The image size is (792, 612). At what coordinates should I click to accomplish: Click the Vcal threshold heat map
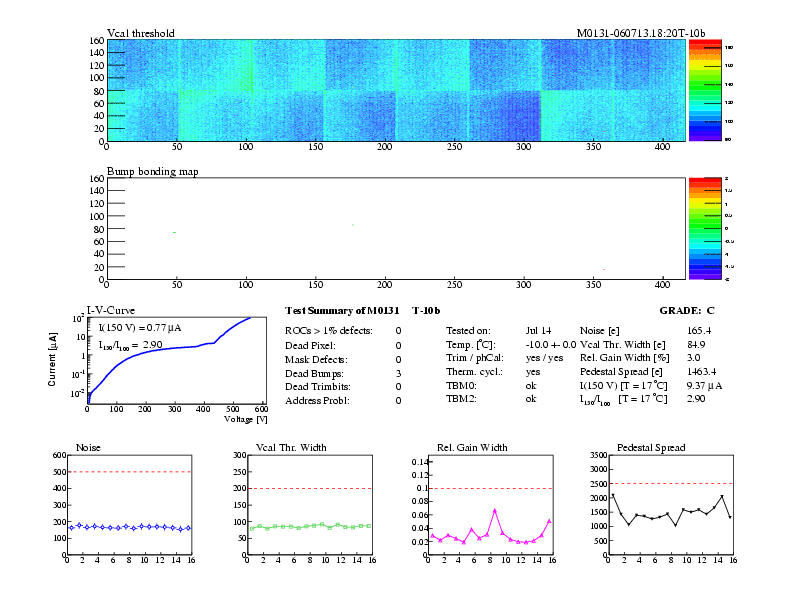[x=395, y=90]
